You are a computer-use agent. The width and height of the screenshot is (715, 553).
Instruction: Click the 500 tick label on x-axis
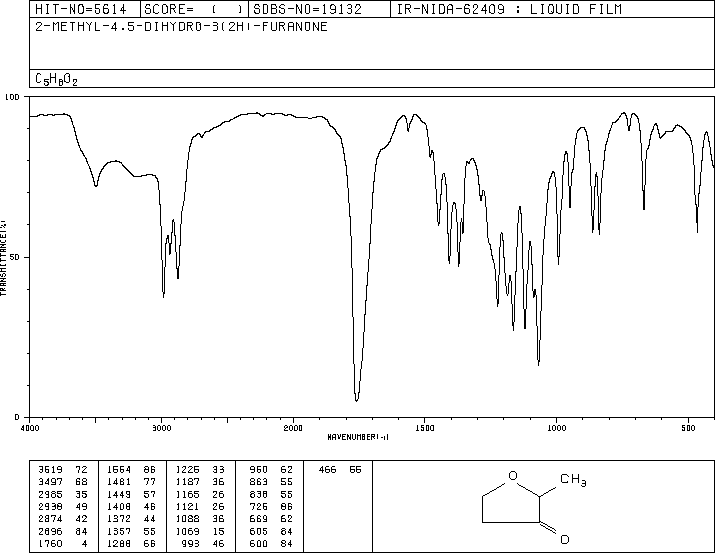pos(688,428)
